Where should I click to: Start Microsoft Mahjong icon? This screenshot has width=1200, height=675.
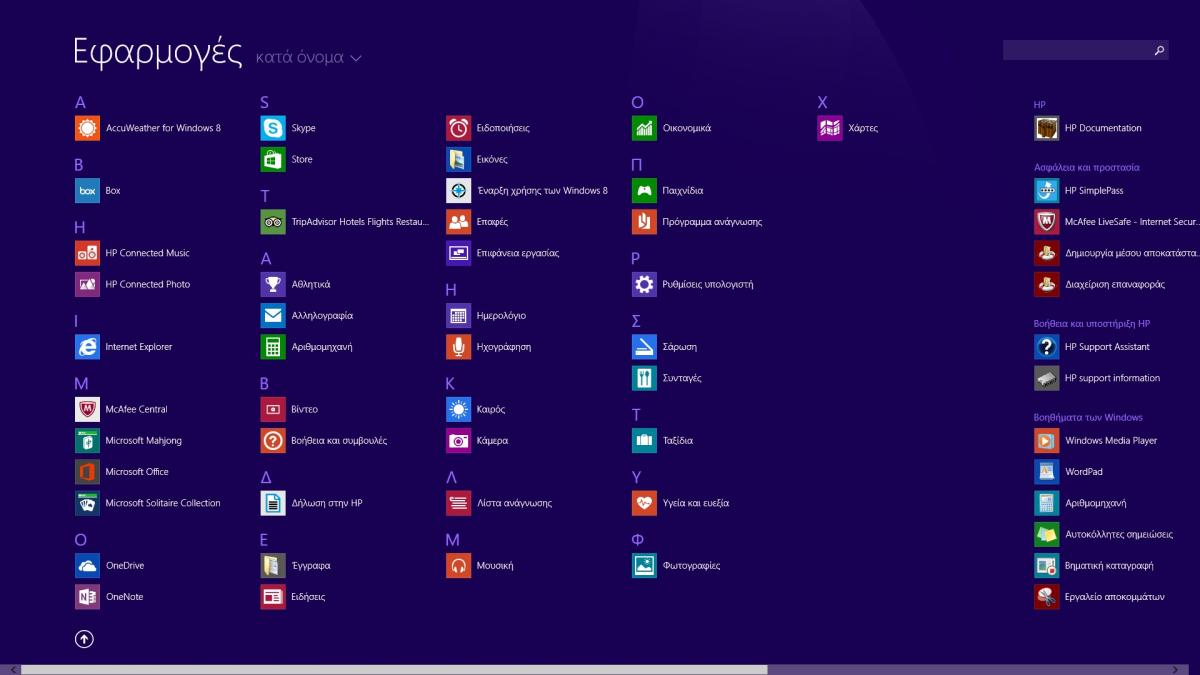(x=87, y=440)
